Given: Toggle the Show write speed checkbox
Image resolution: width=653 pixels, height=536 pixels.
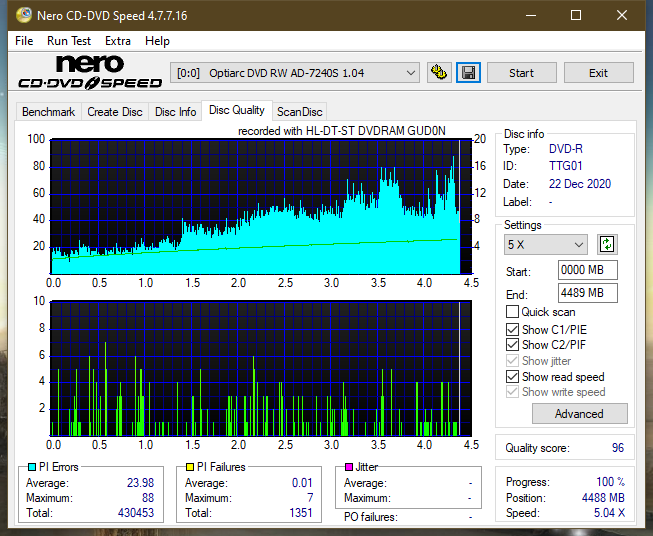Looking at the screenshot, I should click(x=512, y=392).
